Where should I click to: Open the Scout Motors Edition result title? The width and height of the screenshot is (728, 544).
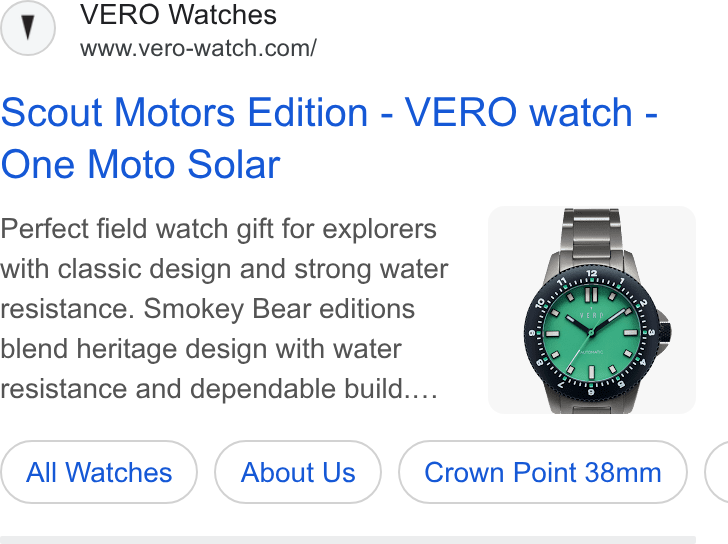(x=329, y=138)
